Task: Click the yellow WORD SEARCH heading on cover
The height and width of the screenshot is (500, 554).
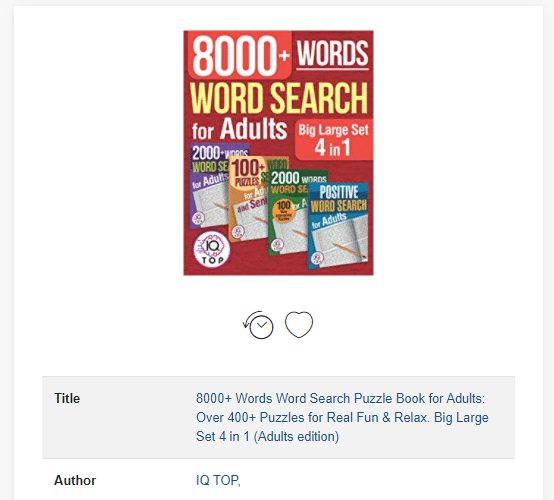Action: tap(279, 98)
